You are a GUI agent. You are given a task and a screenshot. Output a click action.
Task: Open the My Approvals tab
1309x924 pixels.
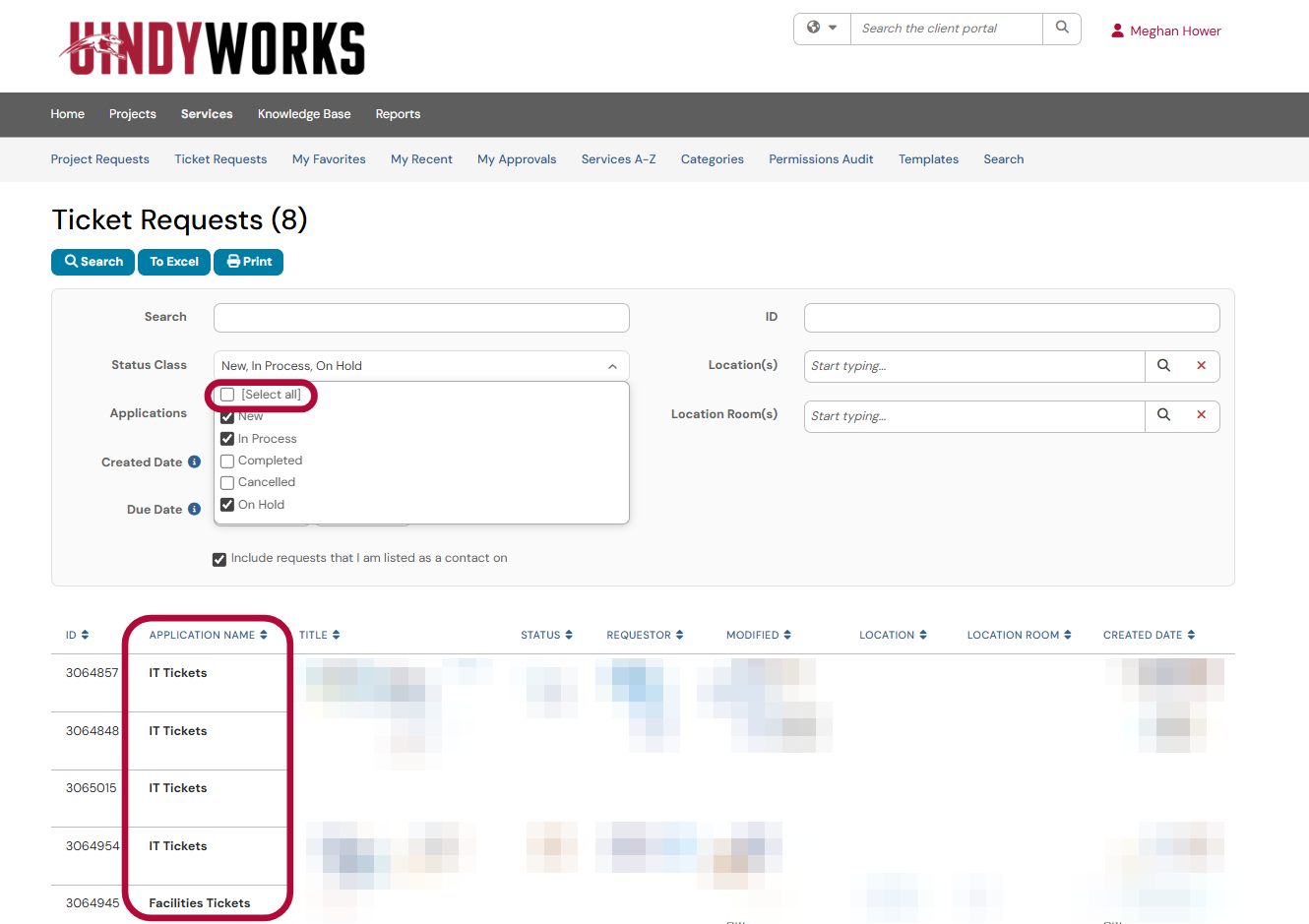(x=517, y=159)
